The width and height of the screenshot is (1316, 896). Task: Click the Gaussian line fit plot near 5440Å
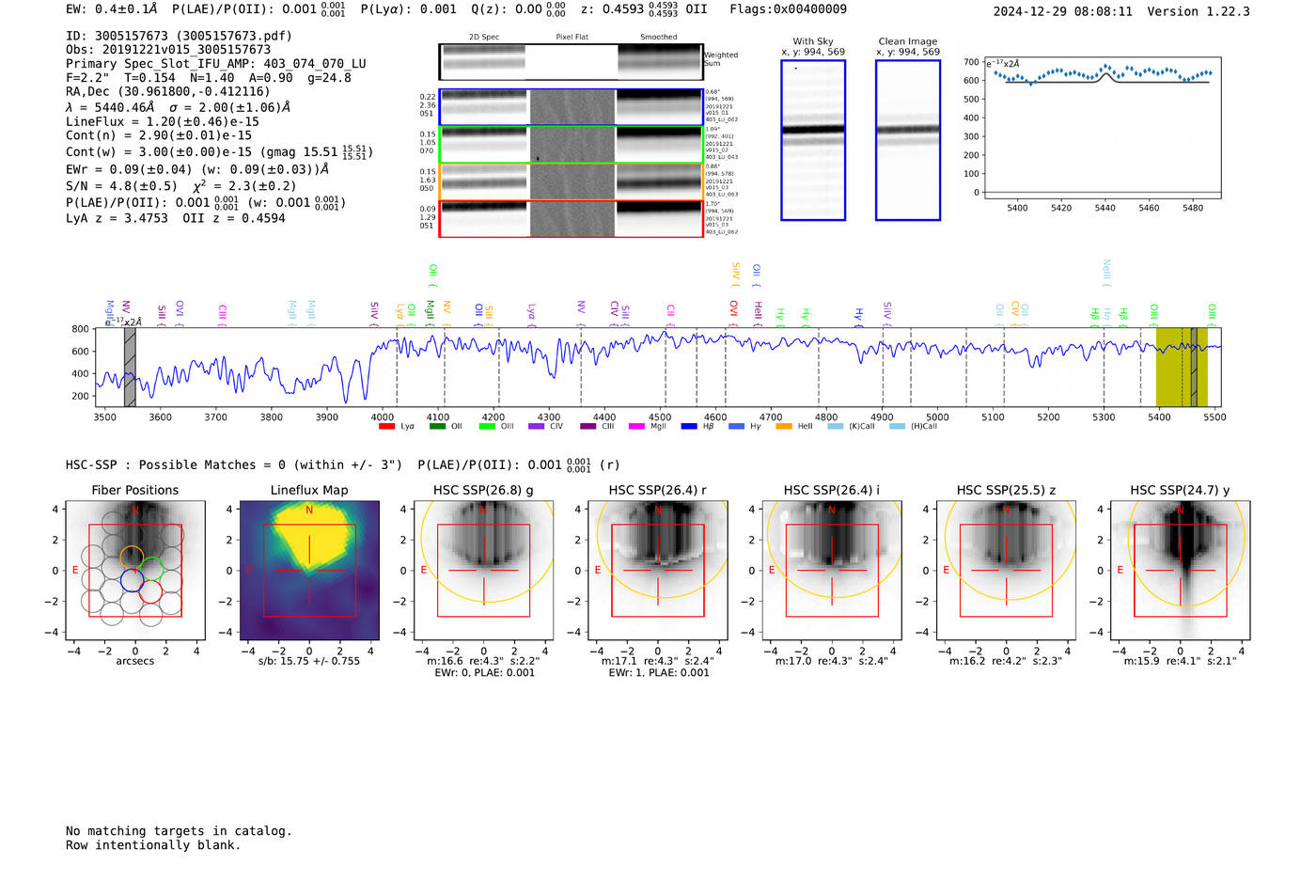pyautogui.click(x=1102, y=127)
